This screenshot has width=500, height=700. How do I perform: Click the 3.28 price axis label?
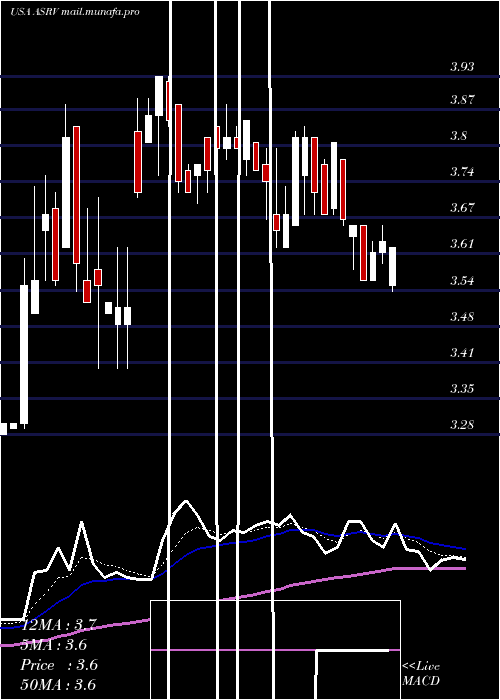point(462,425)
